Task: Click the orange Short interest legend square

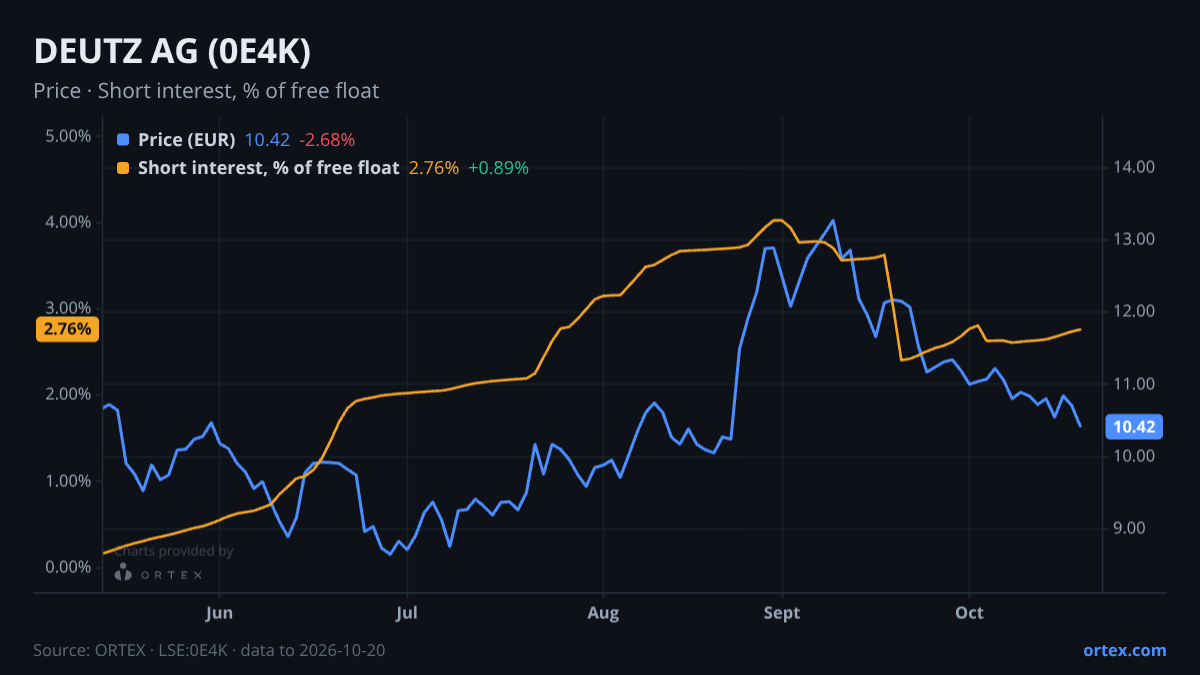Action: click(123, 168)
